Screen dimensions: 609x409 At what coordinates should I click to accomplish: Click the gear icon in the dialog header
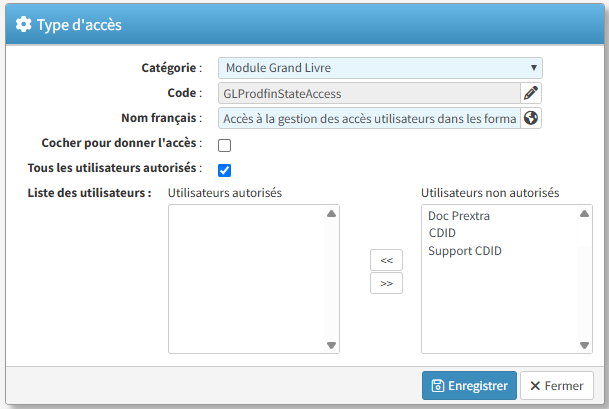click(24, 25)
